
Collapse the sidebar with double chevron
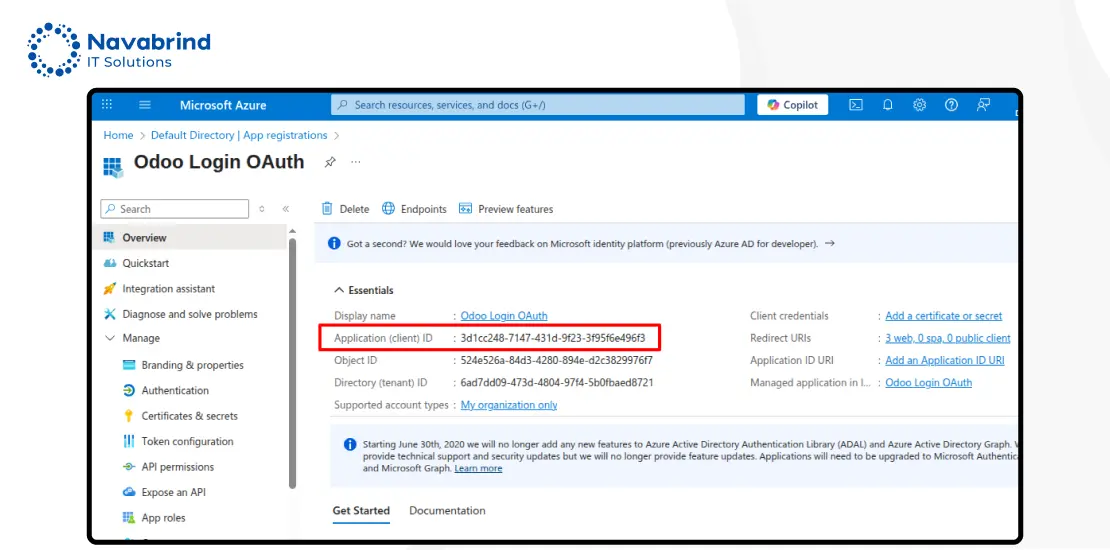pos(286,209)
